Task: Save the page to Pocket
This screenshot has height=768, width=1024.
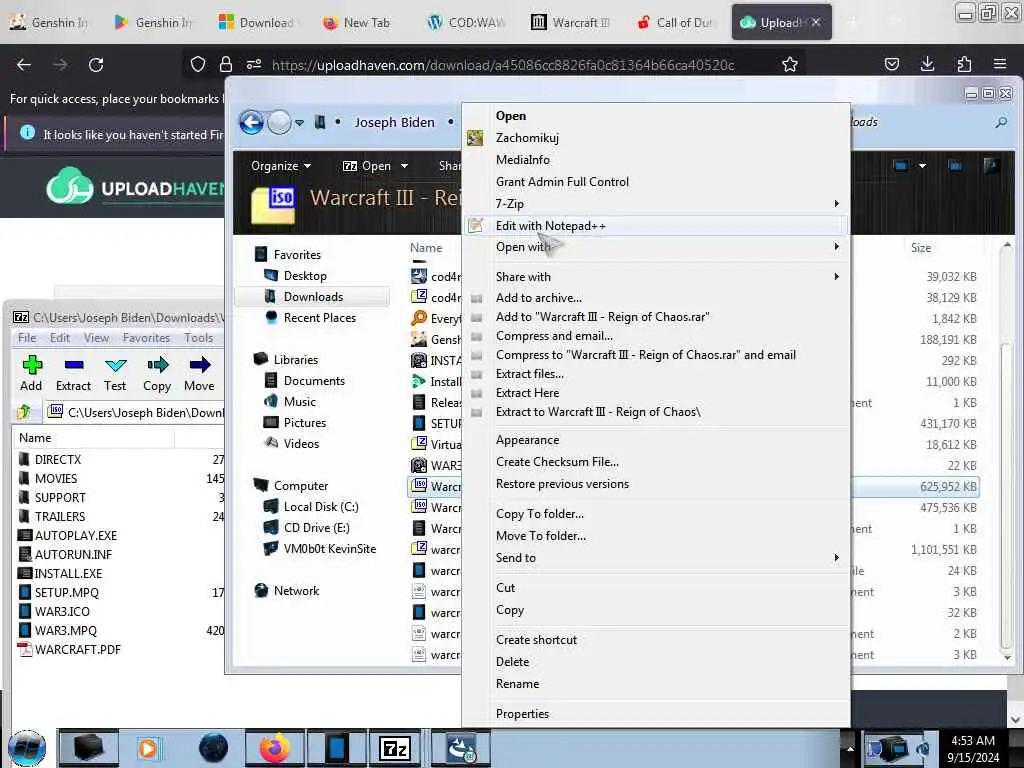Action: pyautogui.click(x=891, y=64)
